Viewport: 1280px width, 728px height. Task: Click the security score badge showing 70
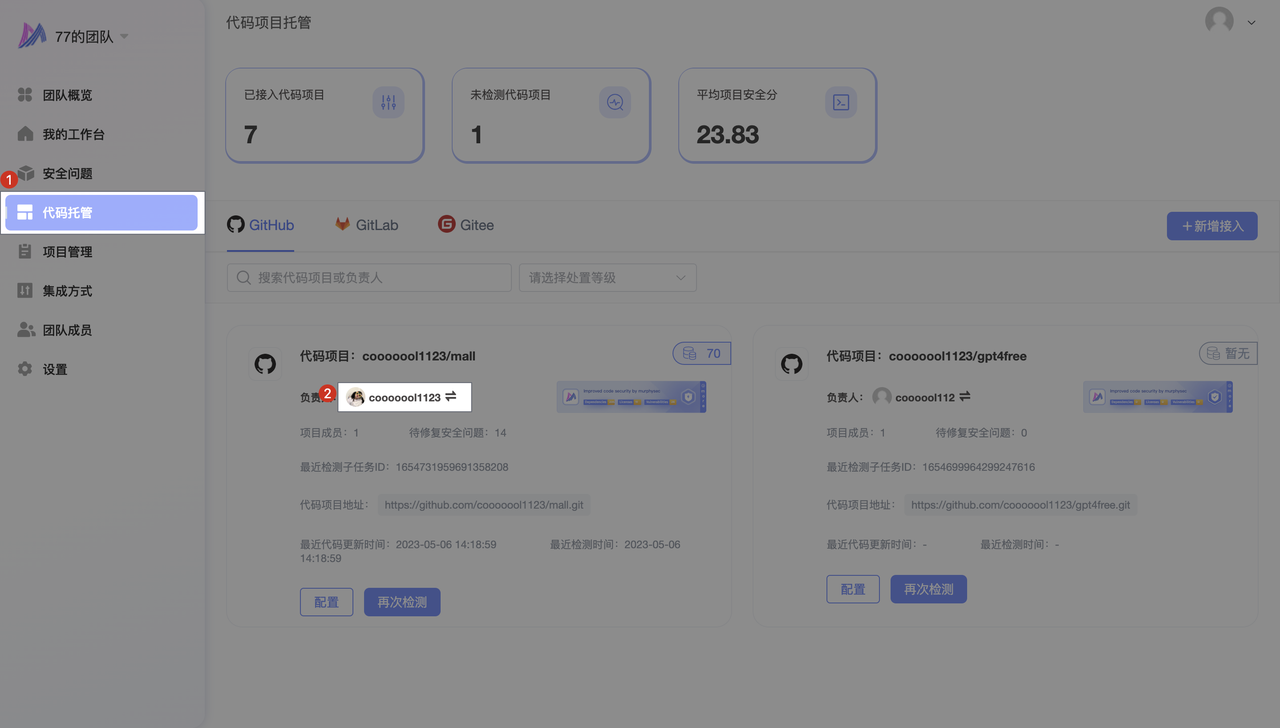[x=702, y=353]
